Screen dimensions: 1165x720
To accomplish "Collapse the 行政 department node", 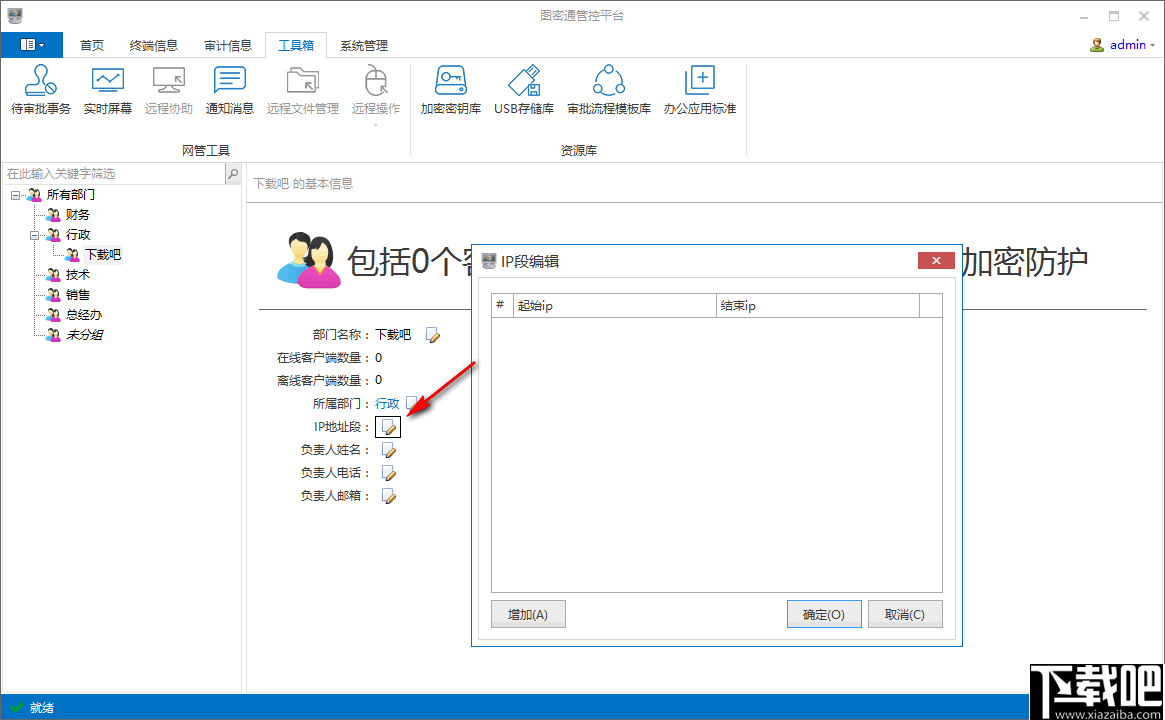I will click(34, 236).
